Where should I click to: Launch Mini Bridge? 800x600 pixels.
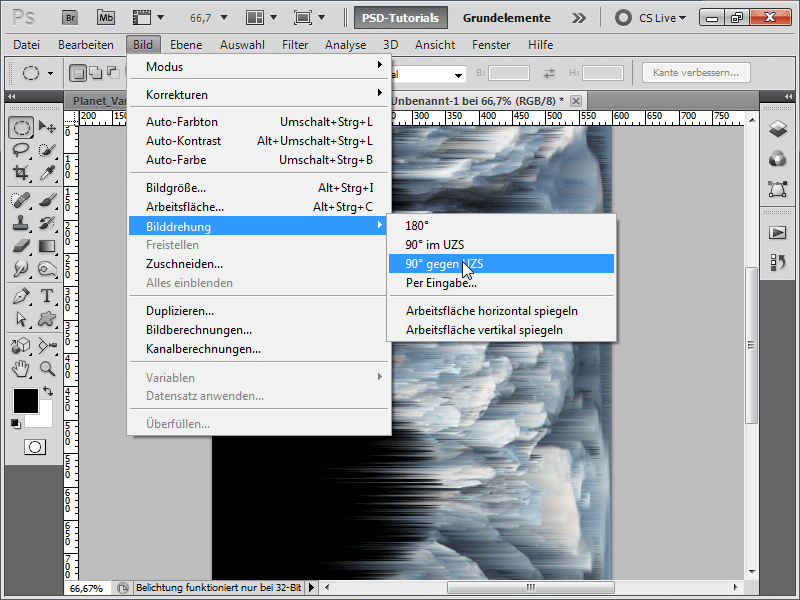[106, 18]
